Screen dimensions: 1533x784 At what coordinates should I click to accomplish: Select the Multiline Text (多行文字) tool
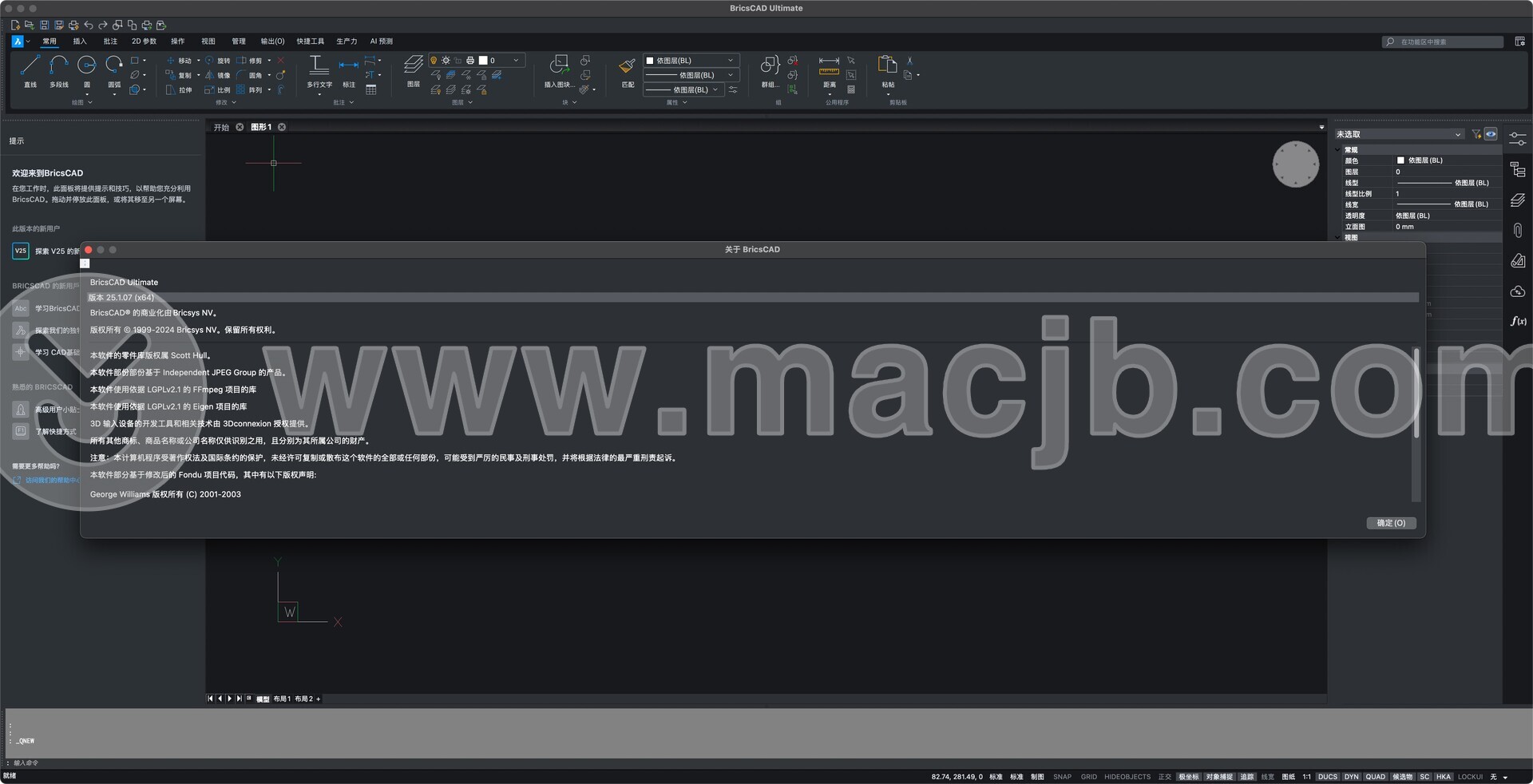319,70
